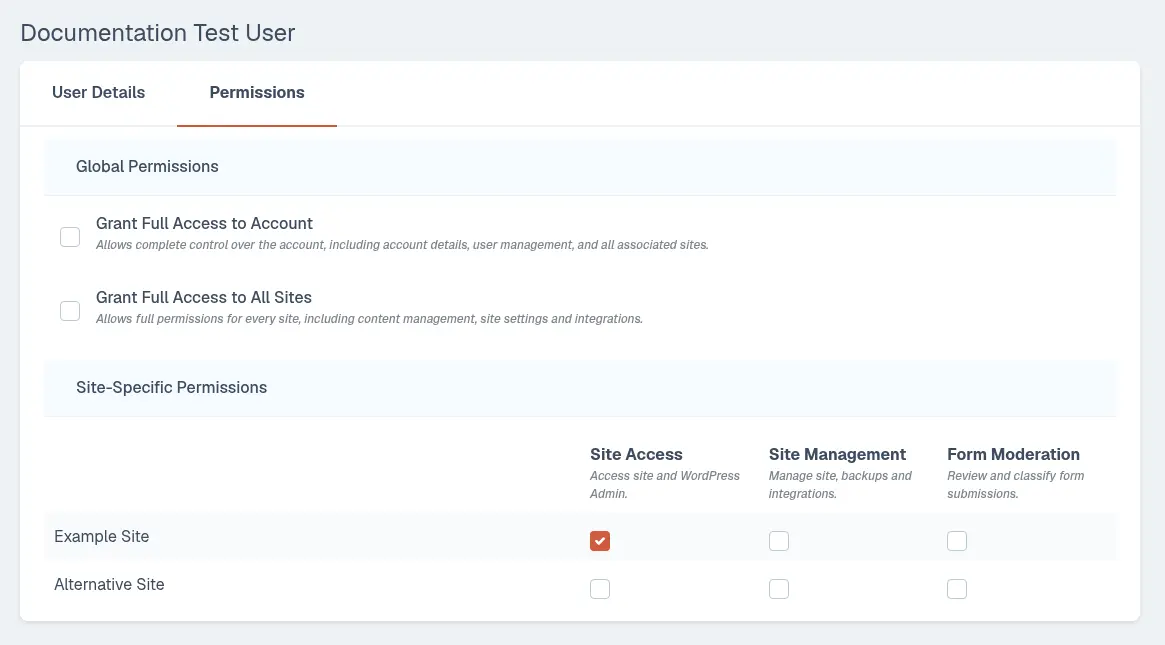Image resolution: width=1165 pixels, height=645 pixels.
Task: Click the 'Access site and WordPress Admin.' description
Action: [665, 484]
